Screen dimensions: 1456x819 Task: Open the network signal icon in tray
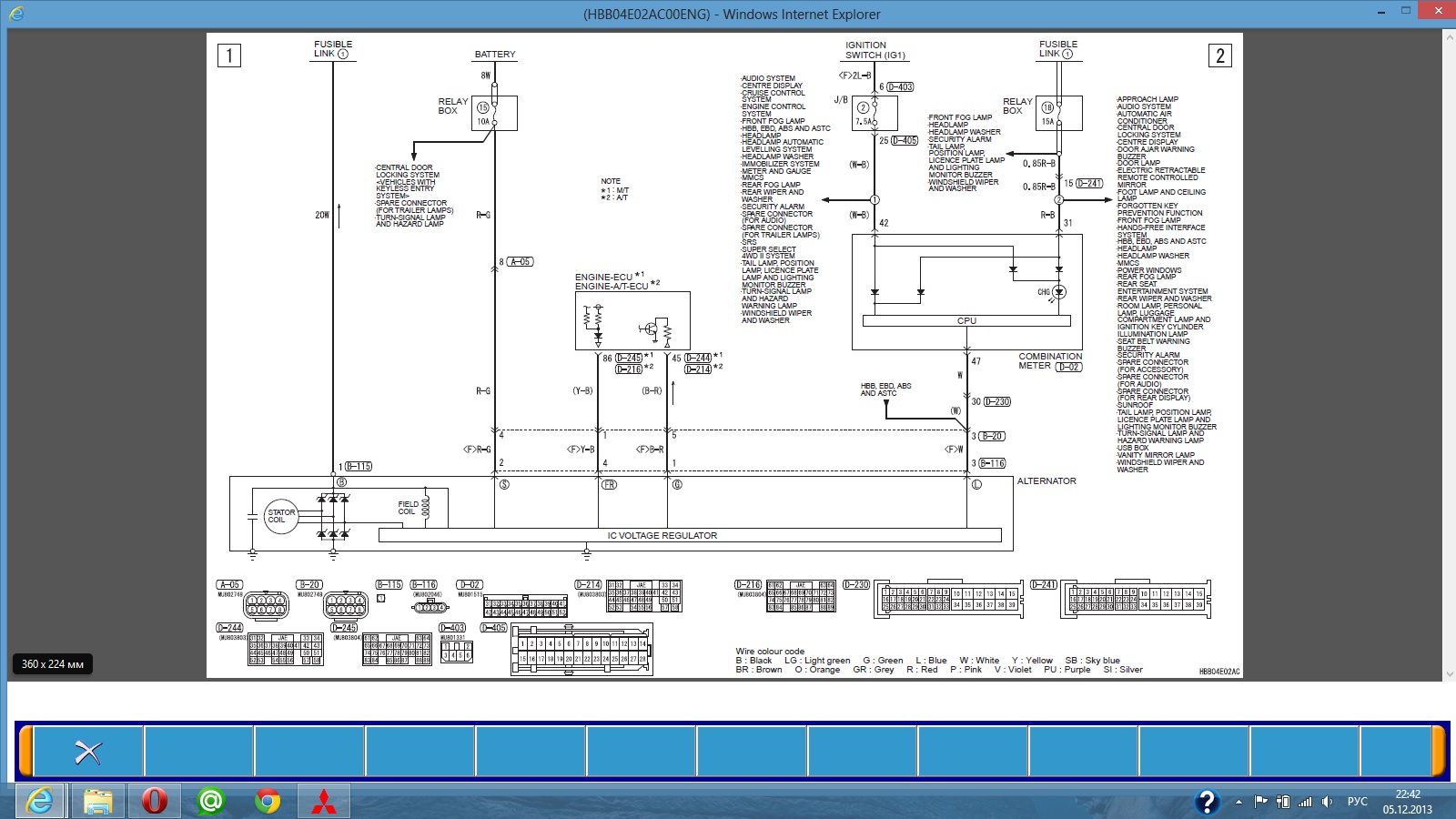click(1305, 802)
